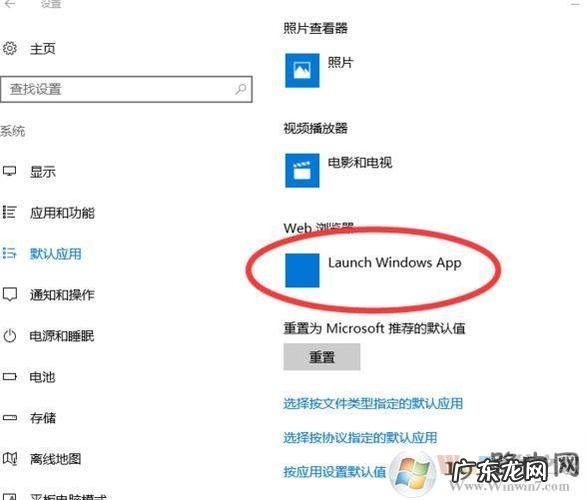Choose the Launch Windows App browser default
The image size is (586, 500).
[x=373, y=271]
